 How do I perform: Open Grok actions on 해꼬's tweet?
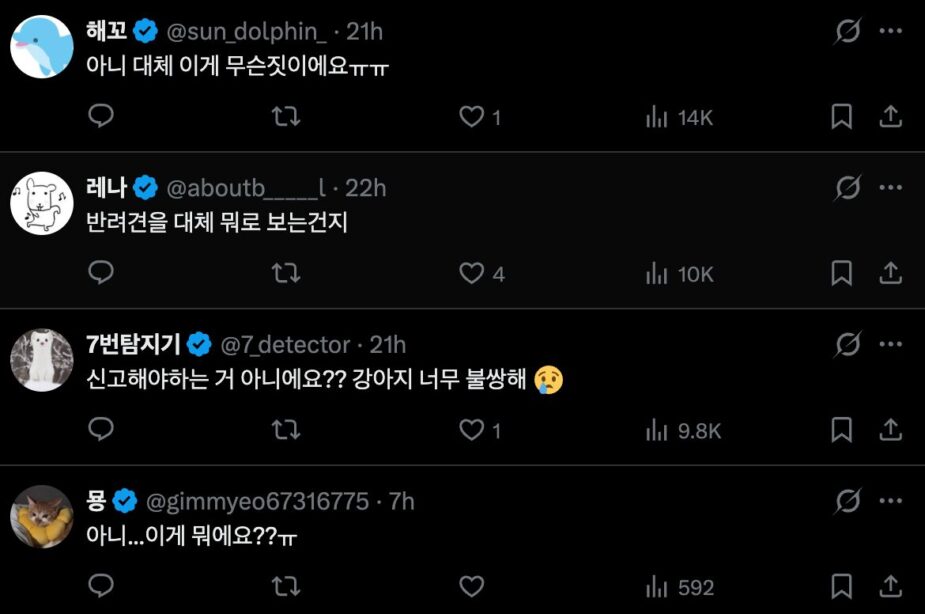click(847, 32)
